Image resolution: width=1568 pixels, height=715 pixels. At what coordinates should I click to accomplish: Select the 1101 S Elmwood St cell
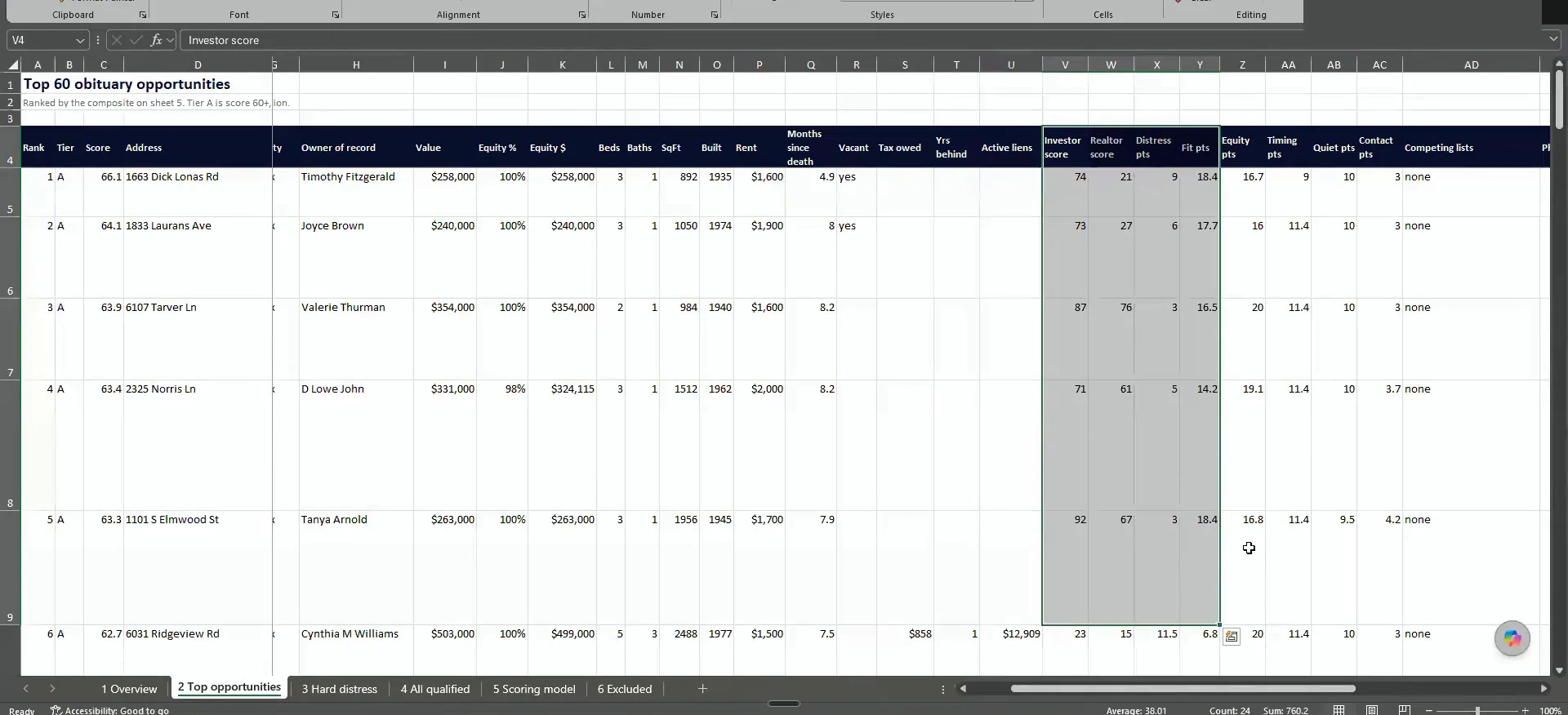pyautogui.click(x=198, y=568)
